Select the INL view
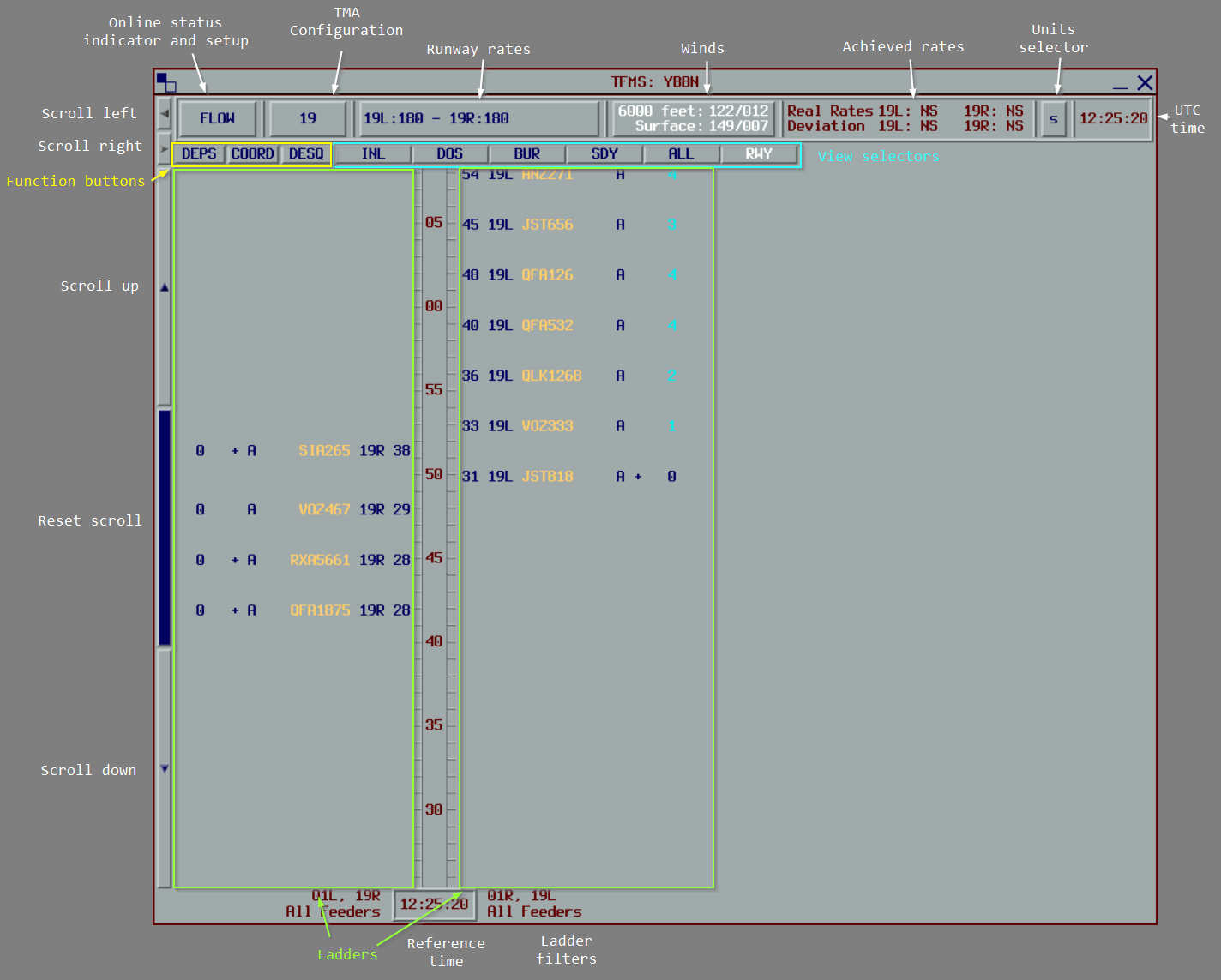The image size is (1221, 980). 373,154
